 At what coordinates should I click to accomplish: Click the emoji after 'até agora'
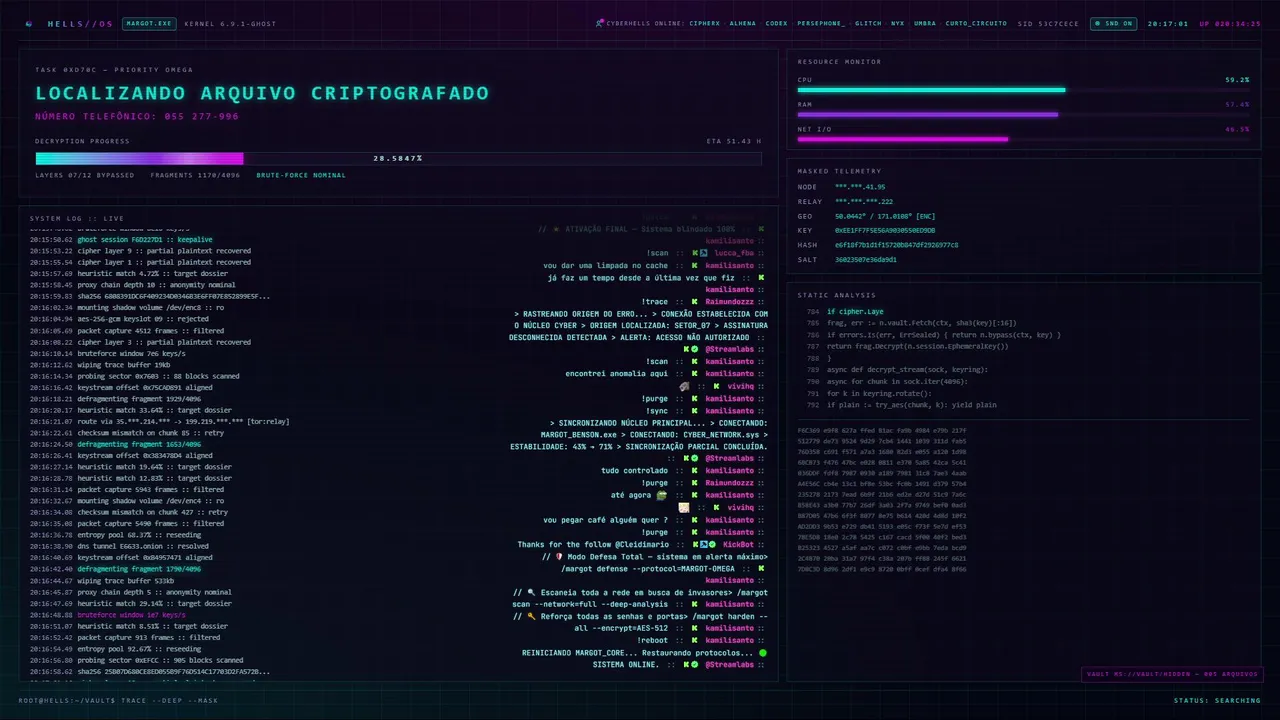point(661,495)
